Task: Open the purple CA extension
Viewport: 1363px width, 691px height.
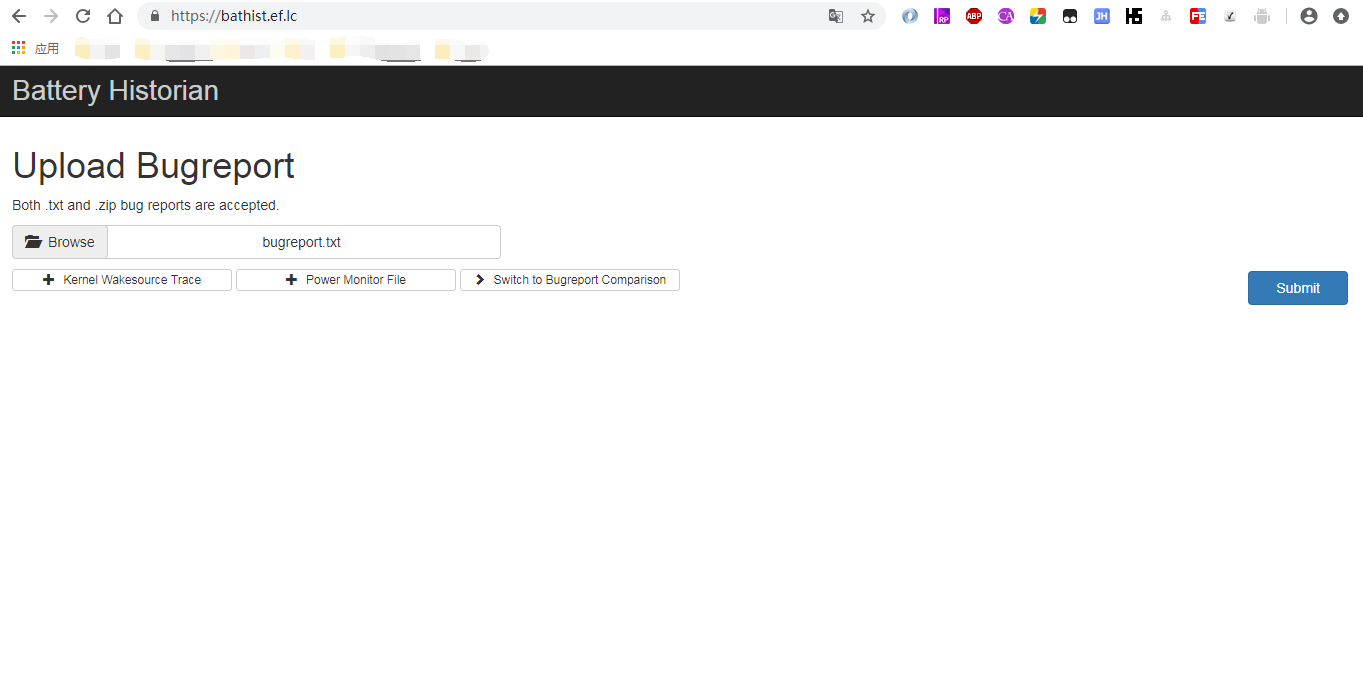Action: (1006, 16)
